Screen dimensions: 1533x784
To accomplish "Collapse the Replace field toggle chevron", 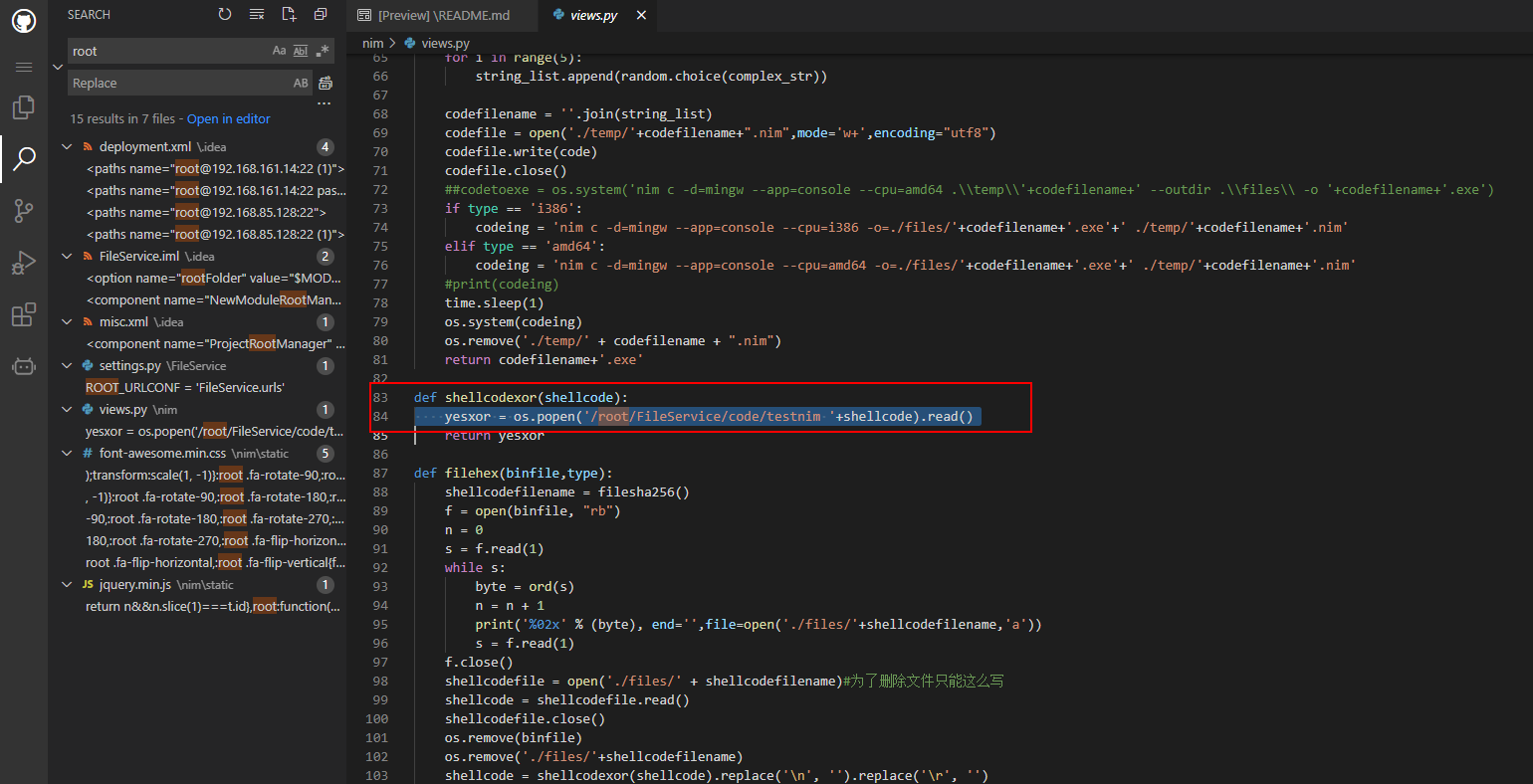I will pos(58,67).
